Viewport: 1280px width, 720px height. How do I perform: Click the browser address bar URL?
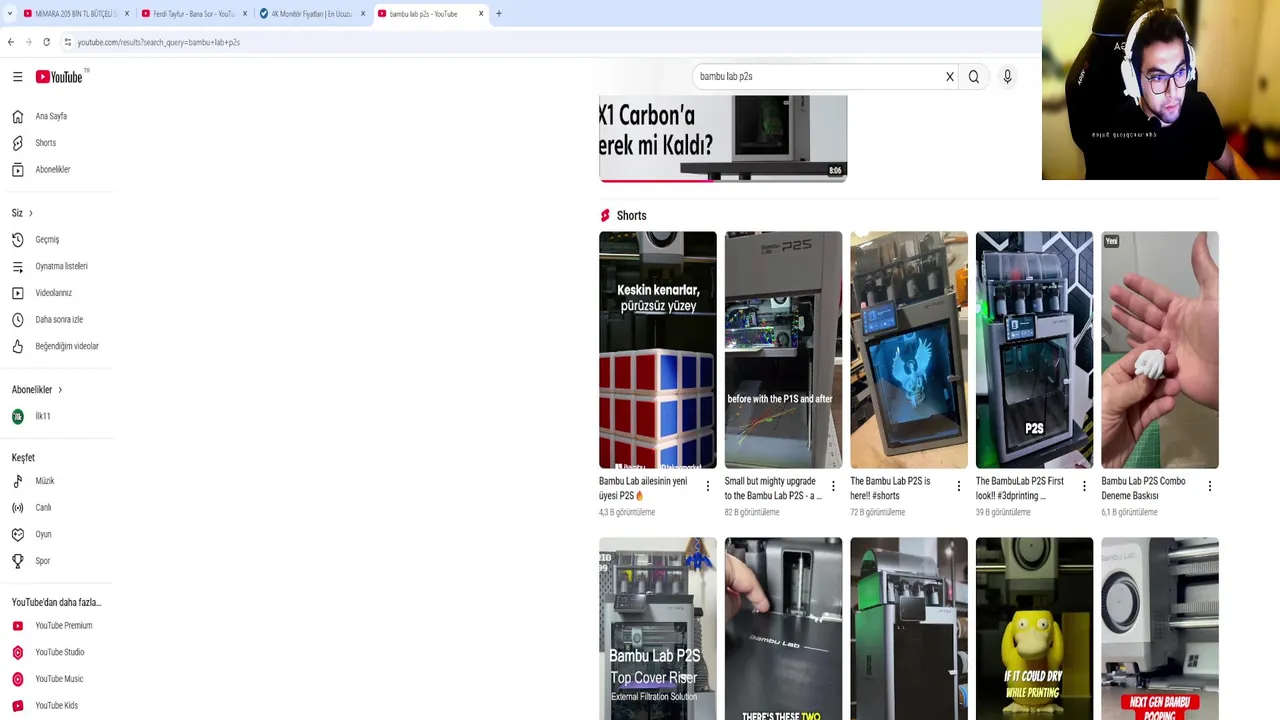[x=158, y=42]
